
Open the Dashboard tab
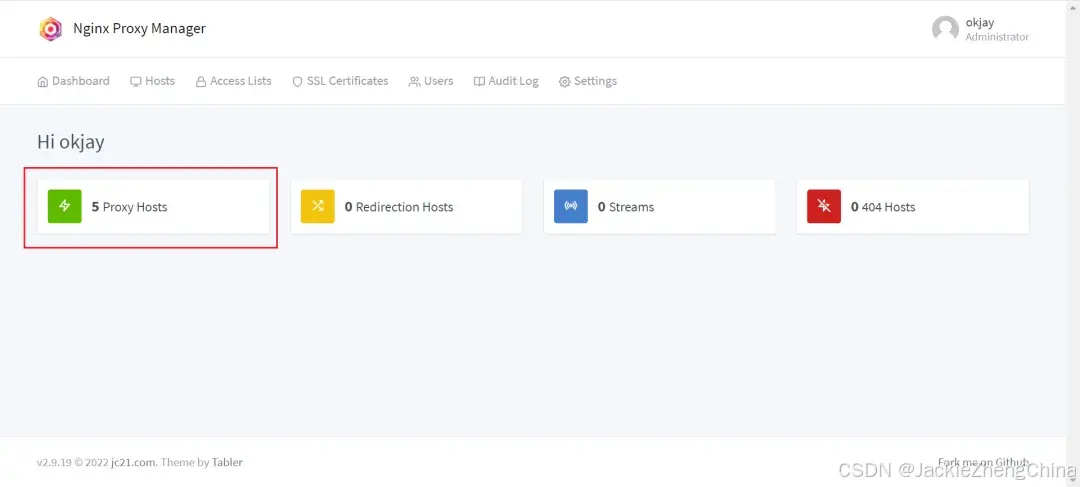(x=73, y=81)
